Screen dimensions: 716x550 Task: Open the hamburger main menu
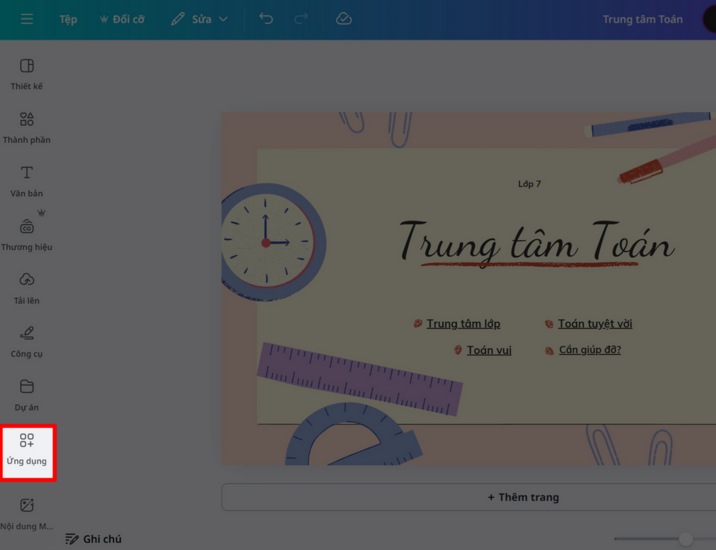(27, 19)
